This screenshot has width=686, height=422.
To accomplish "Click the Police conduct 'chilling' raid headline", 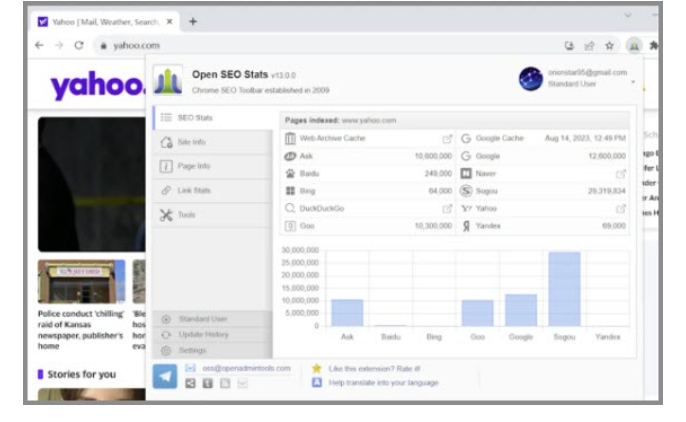I will click(x=81, y=330).
